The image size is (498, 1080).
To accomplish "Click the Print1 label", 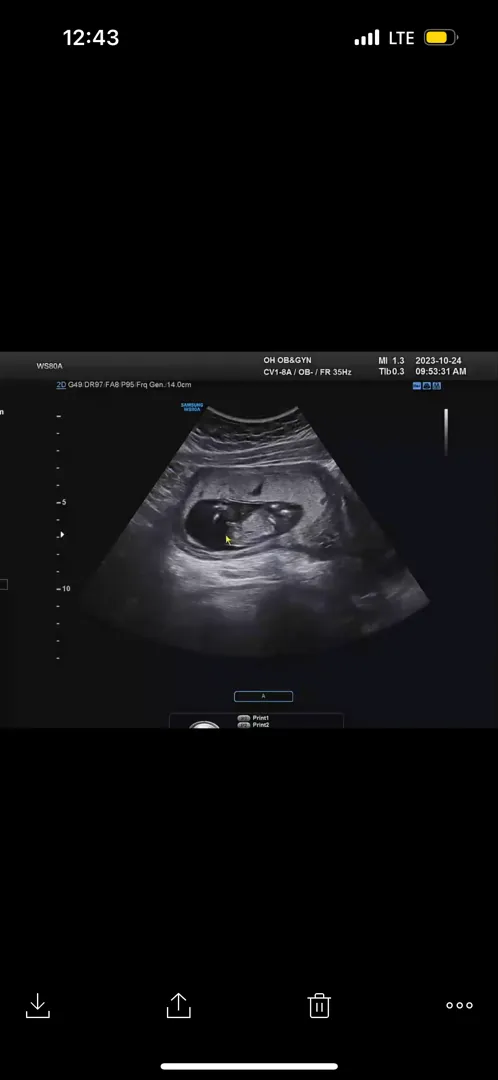I will click(x=260, y=718).
